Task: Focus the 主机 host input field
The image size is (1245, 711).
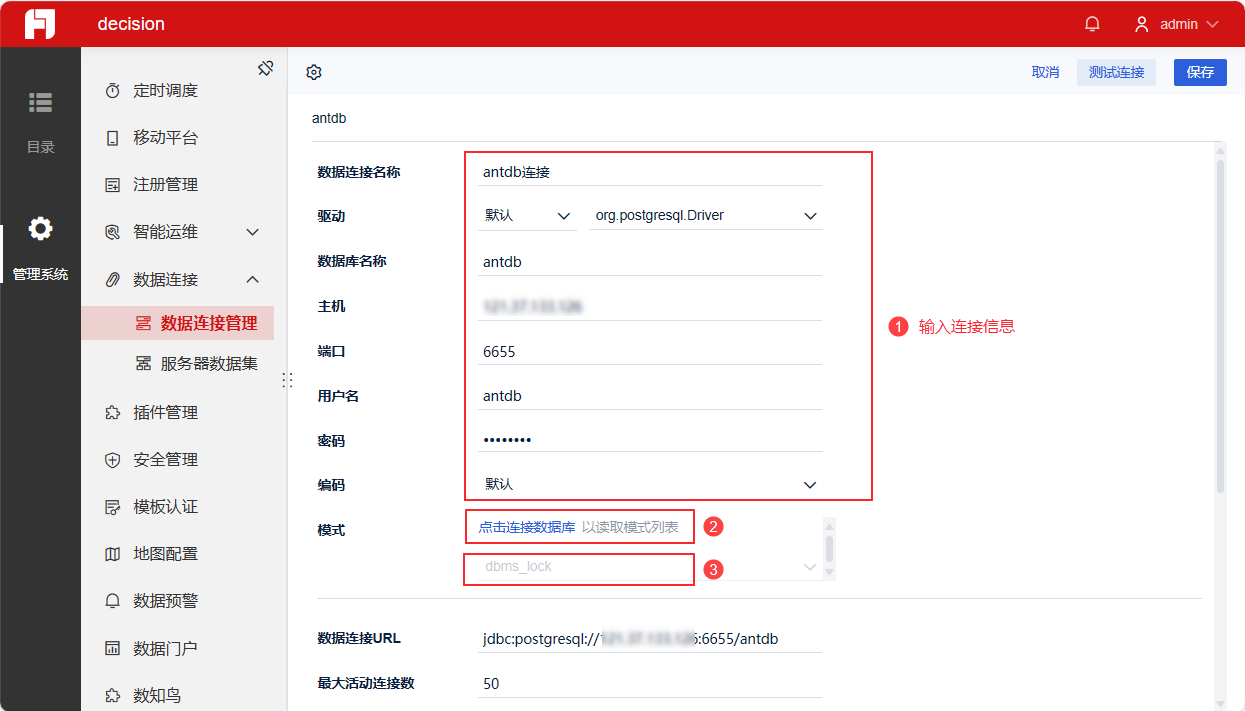Action: tap(650, 307)
